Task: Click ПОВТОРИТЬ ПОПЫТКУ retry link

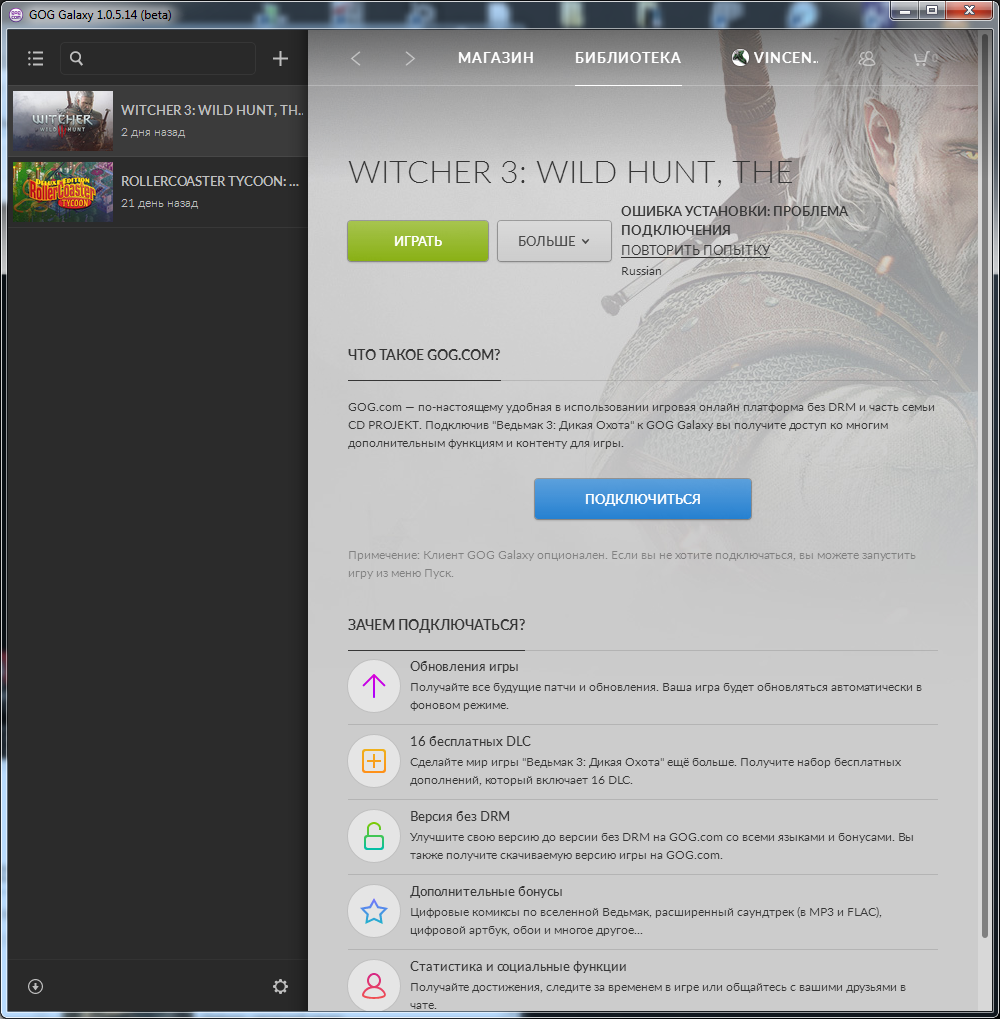Action: coord(695,250)
